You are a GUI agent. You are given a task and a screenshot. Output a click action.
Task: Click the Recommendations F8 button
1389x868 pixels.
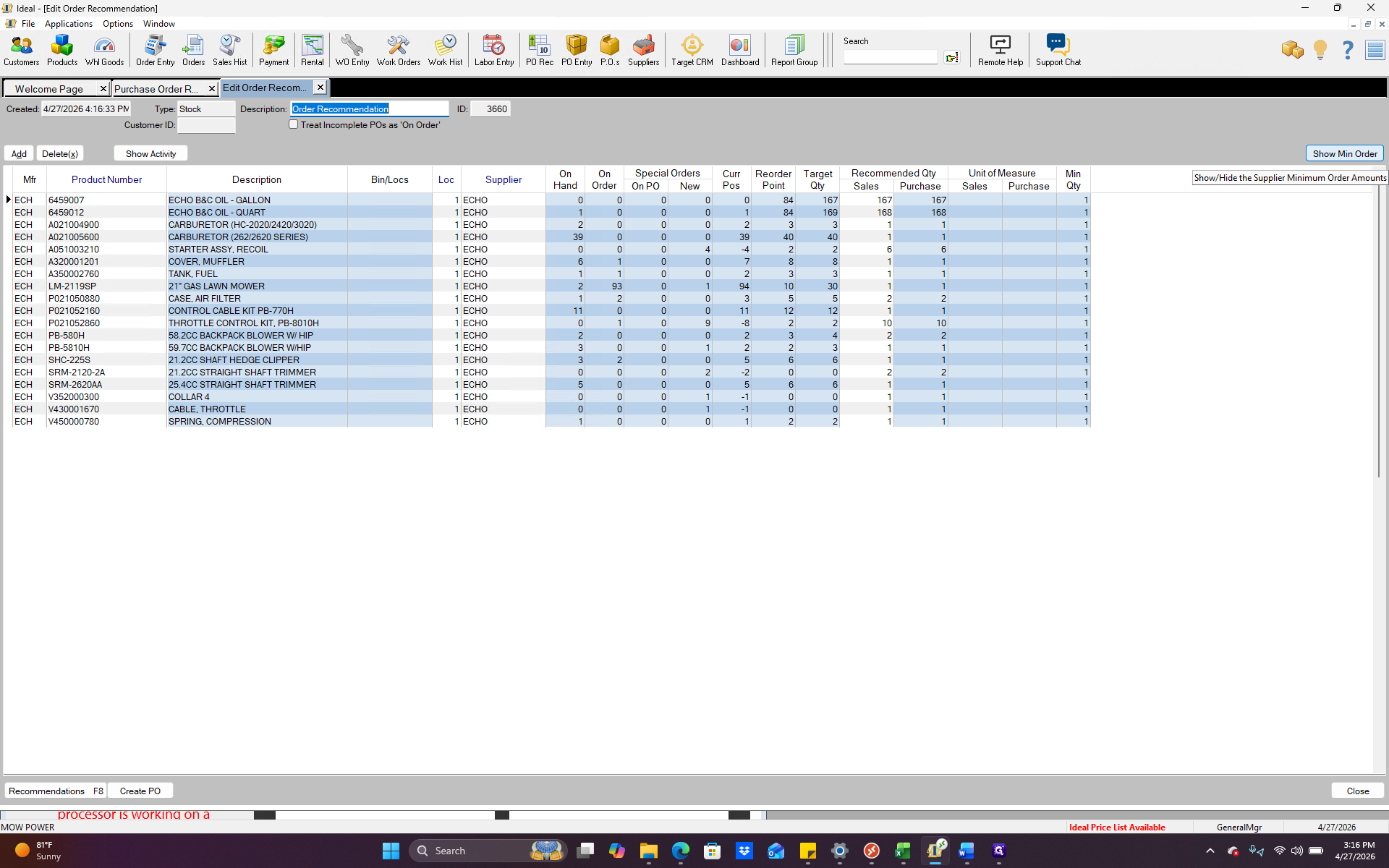click(x=56, y=791)
